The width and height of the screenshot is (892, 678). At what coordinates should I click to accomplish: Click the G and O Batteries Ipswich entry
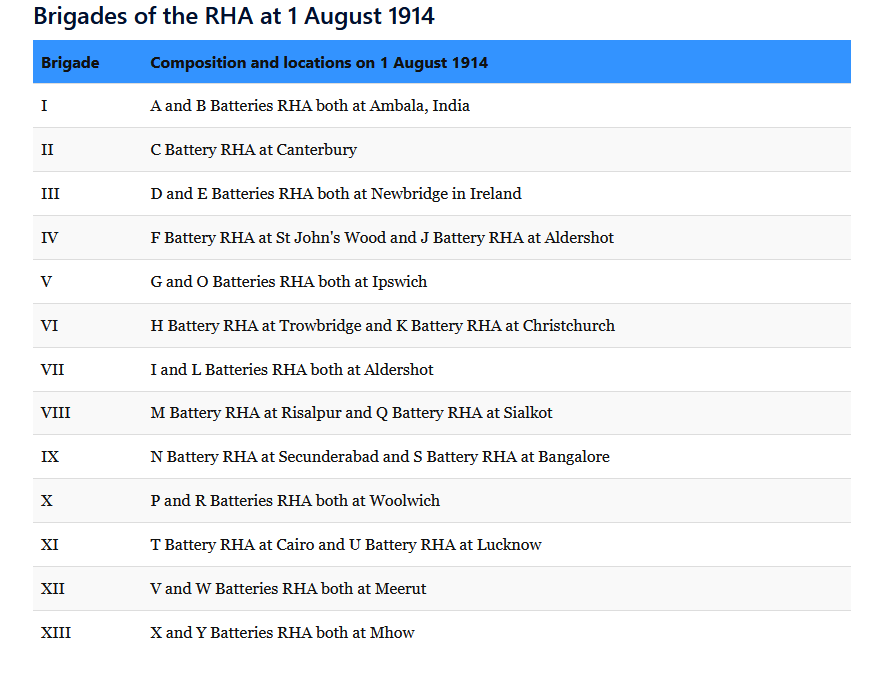[x=289, y=282]
